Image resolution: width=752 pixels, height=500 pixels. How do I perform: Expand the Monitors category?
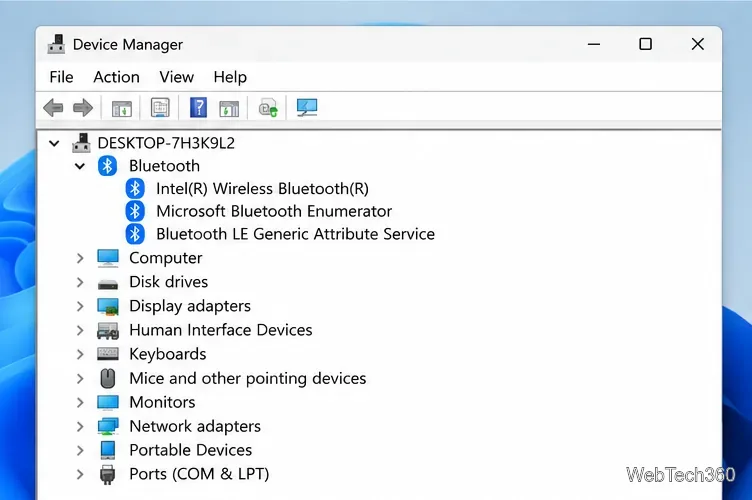coord(80,403)
